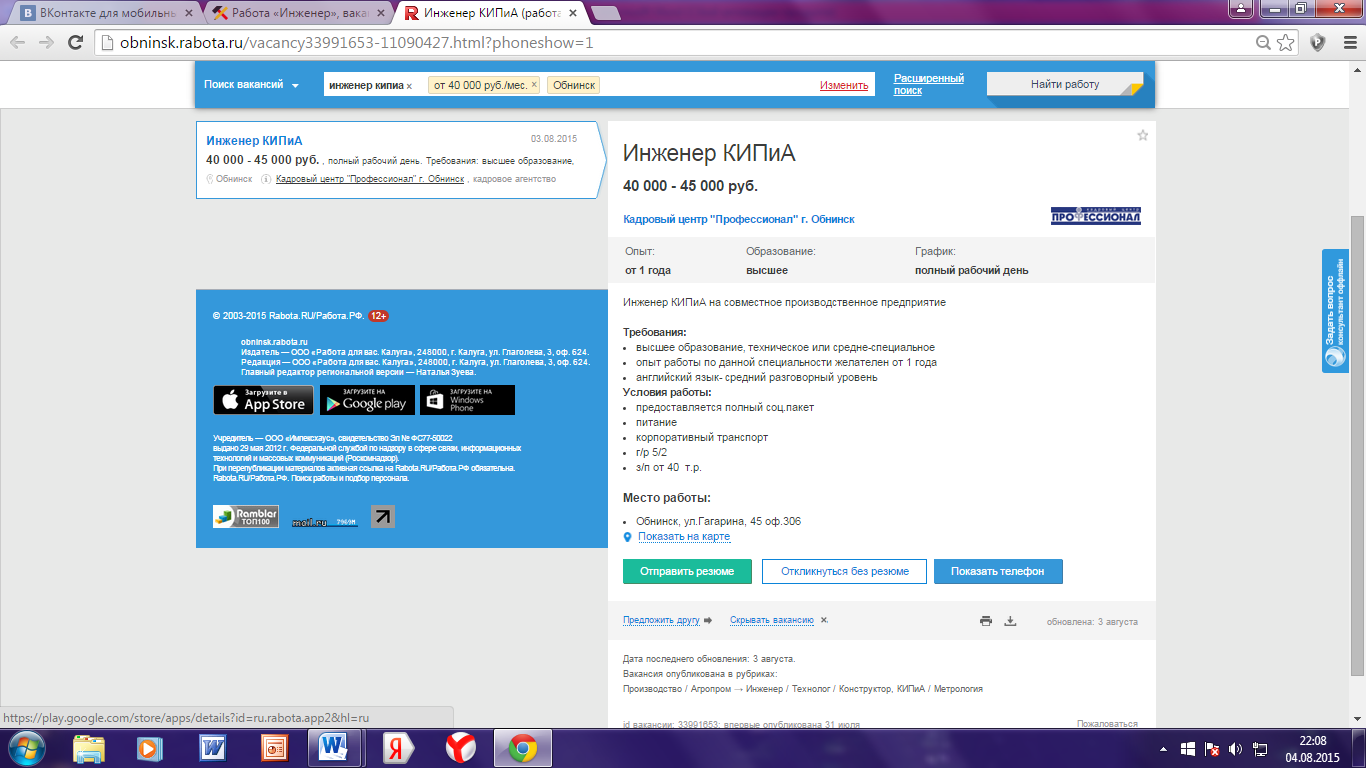Open the Windows Start button
Image resolution: width=1366 pixels, height=768 pixels.
click(x=26, y=748)
